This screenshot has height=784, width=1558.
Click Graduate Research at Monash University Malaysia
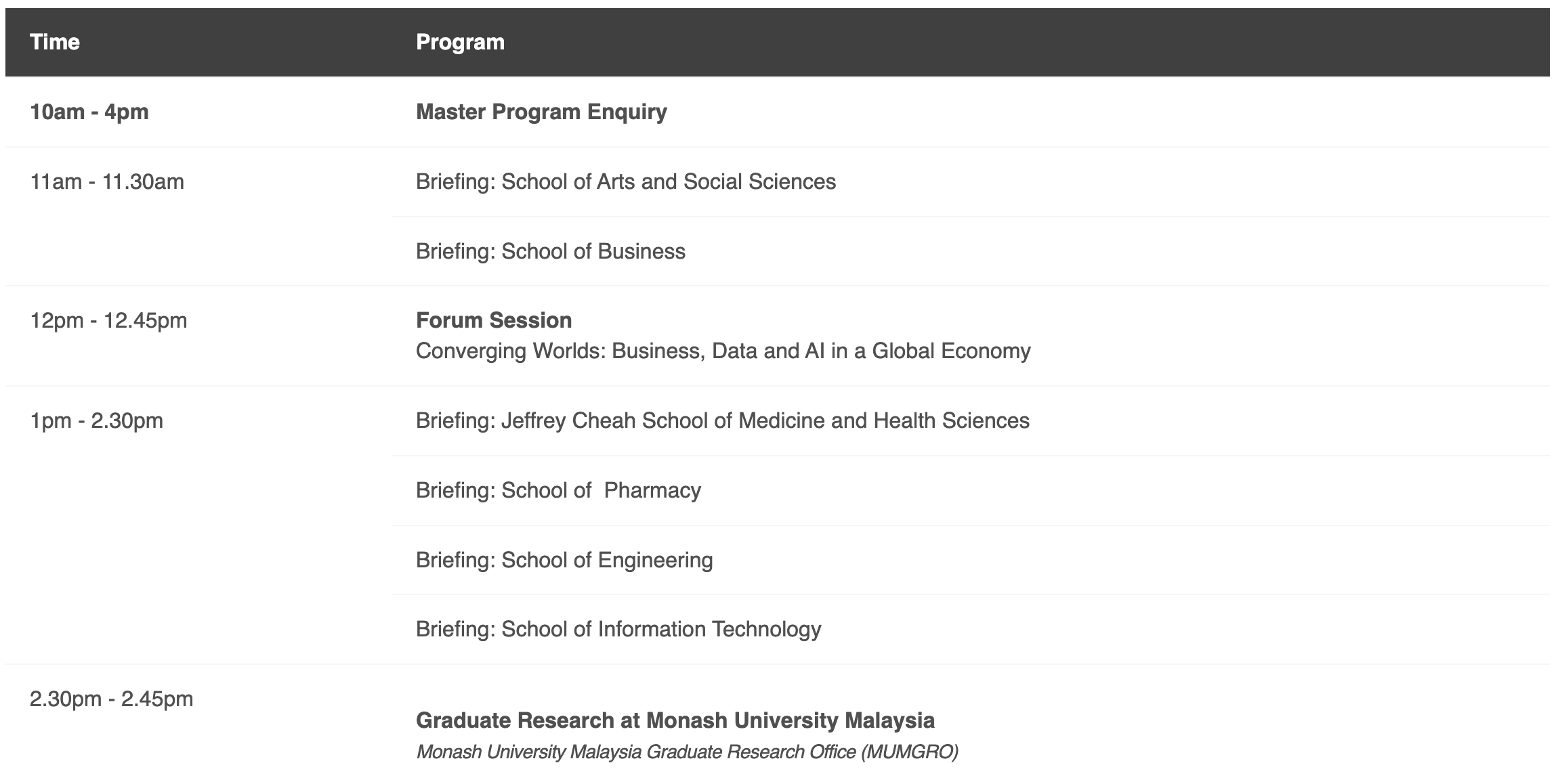coord(675,720)
